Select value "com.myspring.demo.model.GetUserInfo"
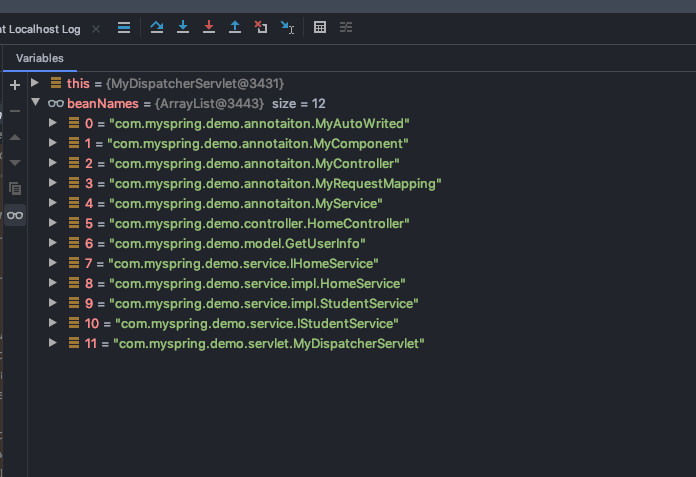696x477 pixels. point(237,243)
